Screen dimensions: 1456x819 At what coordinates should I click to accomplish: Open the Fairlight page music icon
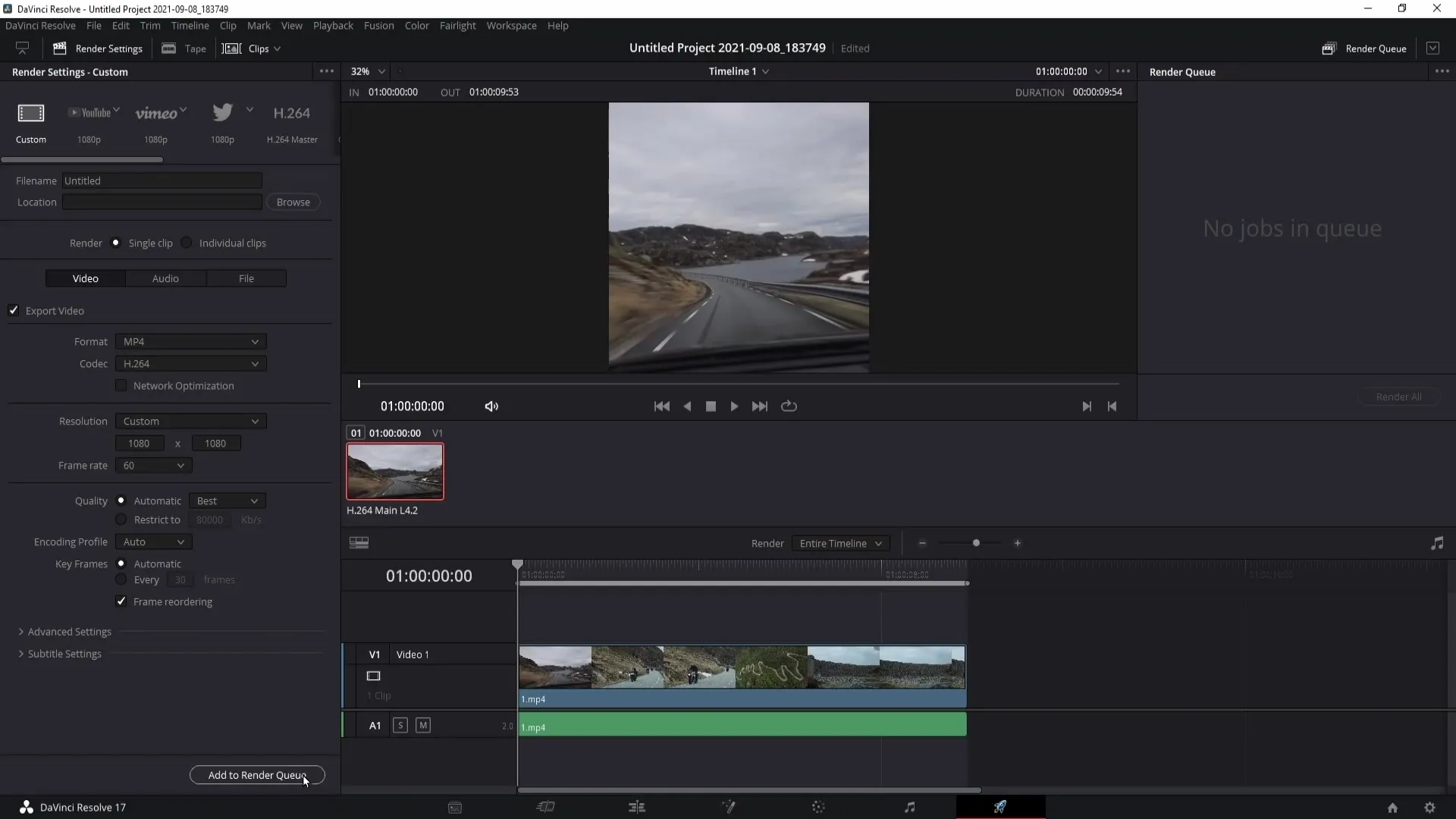click(x=910, y=807)
